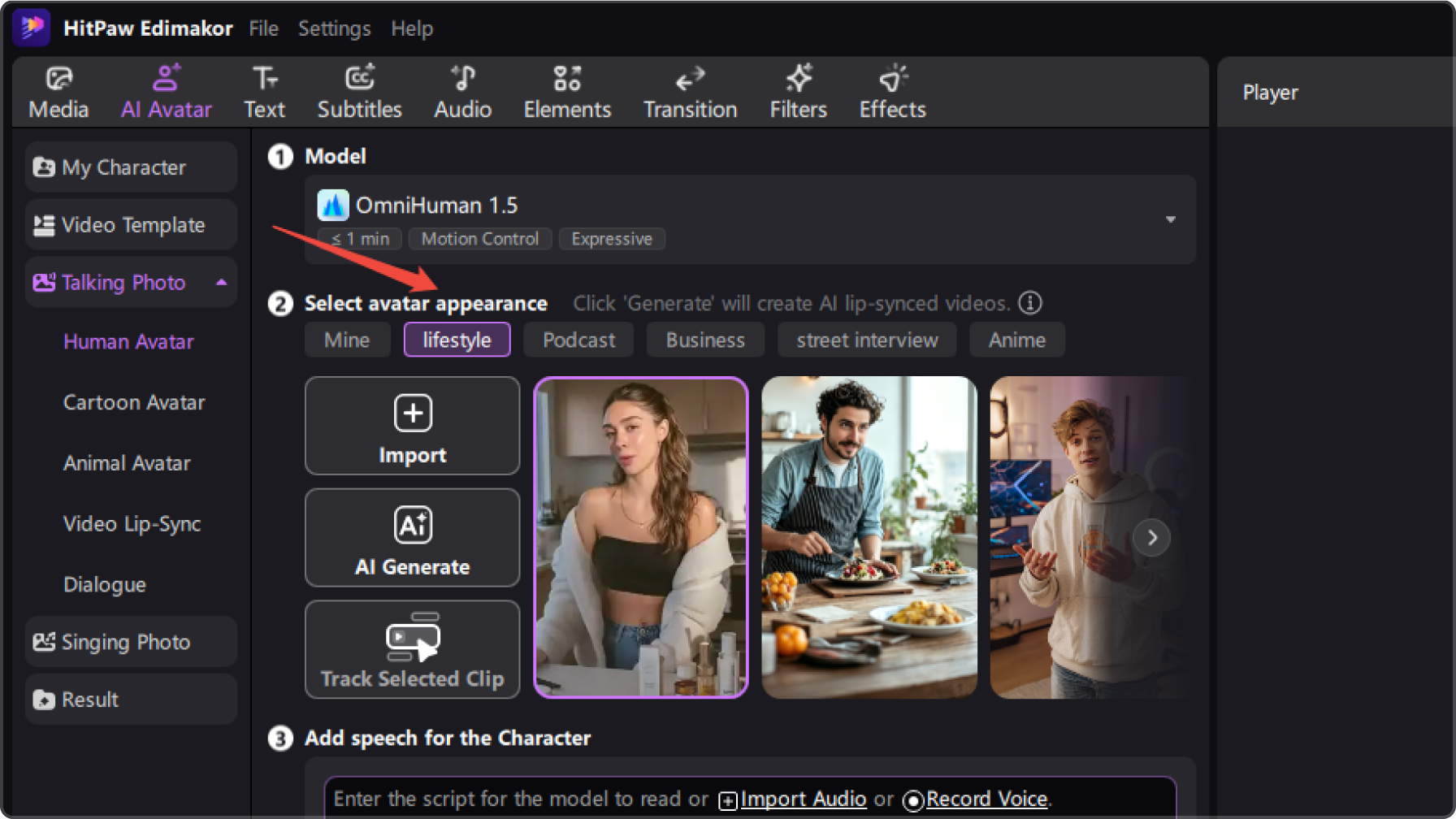This screenshot has width=1456, height=819.
Task: Open the File menu
Action: [x=263, y=28]
